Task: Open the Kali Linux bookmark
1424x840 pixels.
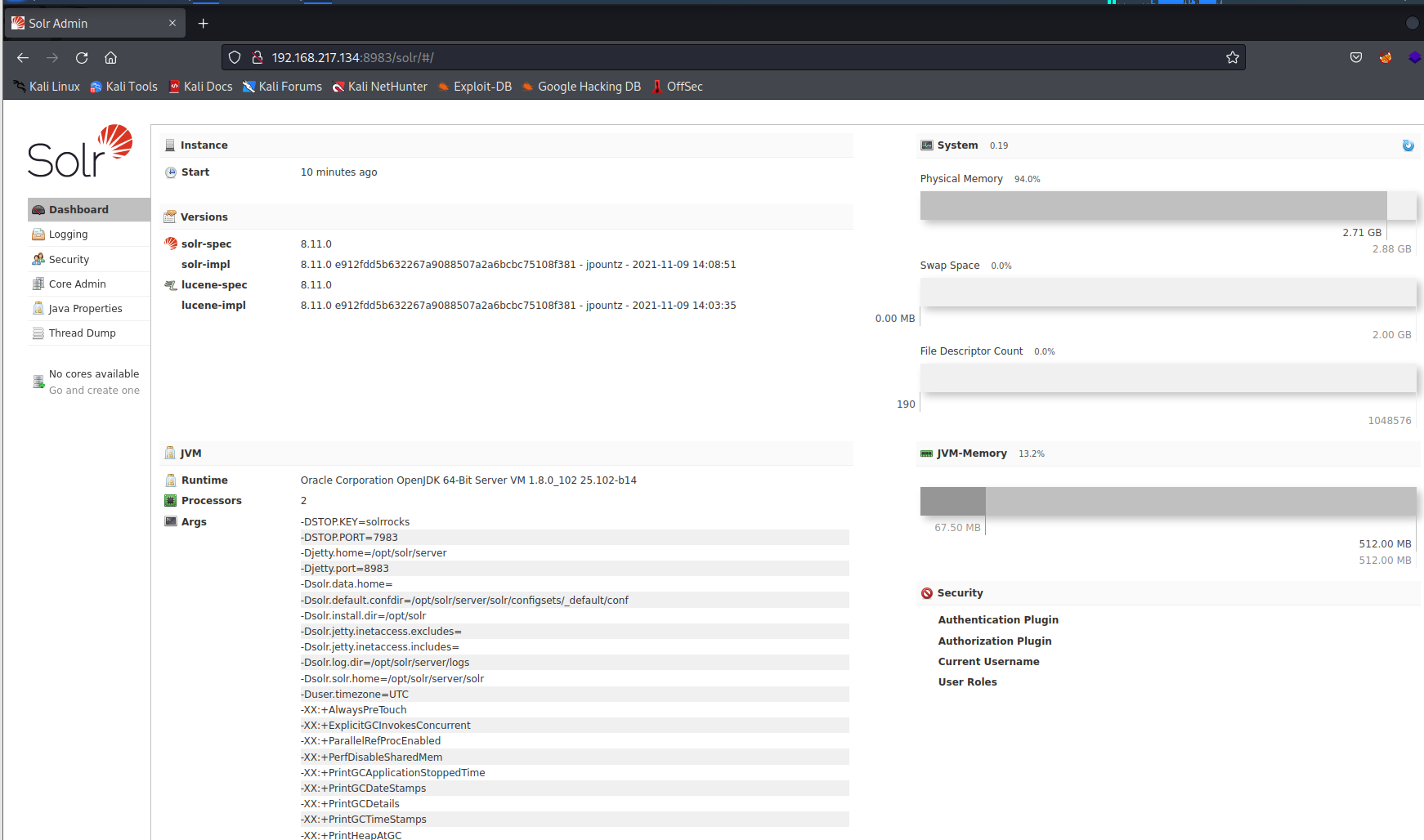Action: tap(47, 87)
